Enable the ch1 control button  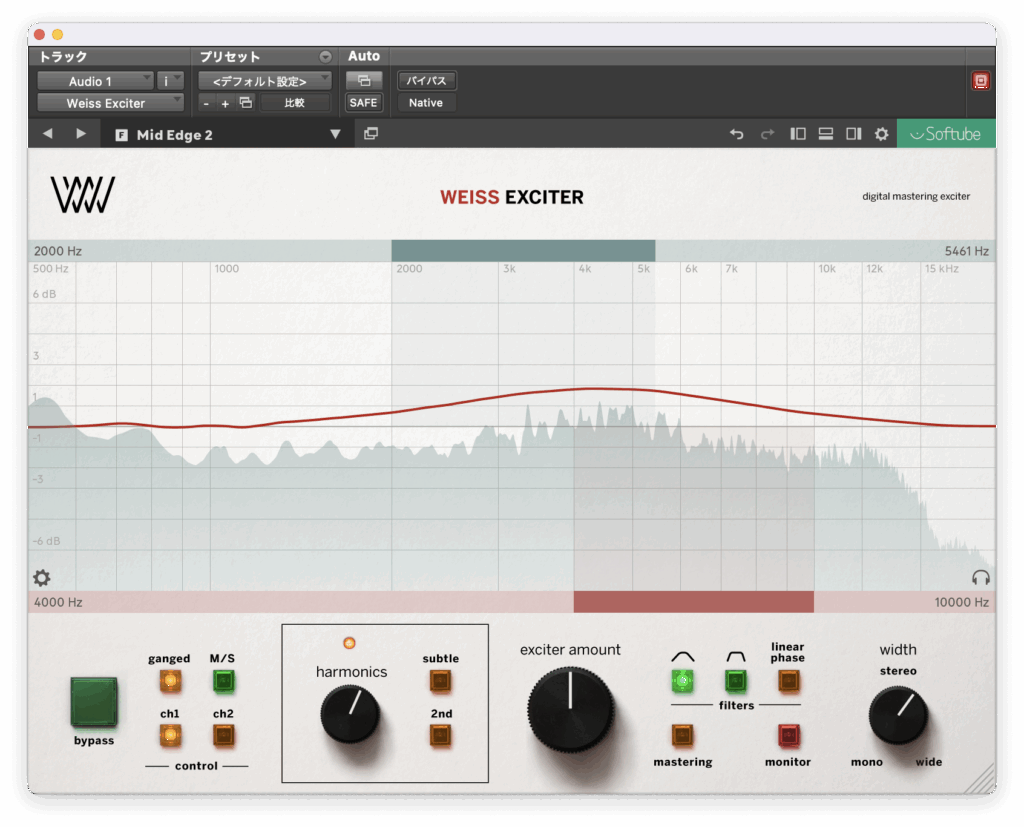pos(170,736)
